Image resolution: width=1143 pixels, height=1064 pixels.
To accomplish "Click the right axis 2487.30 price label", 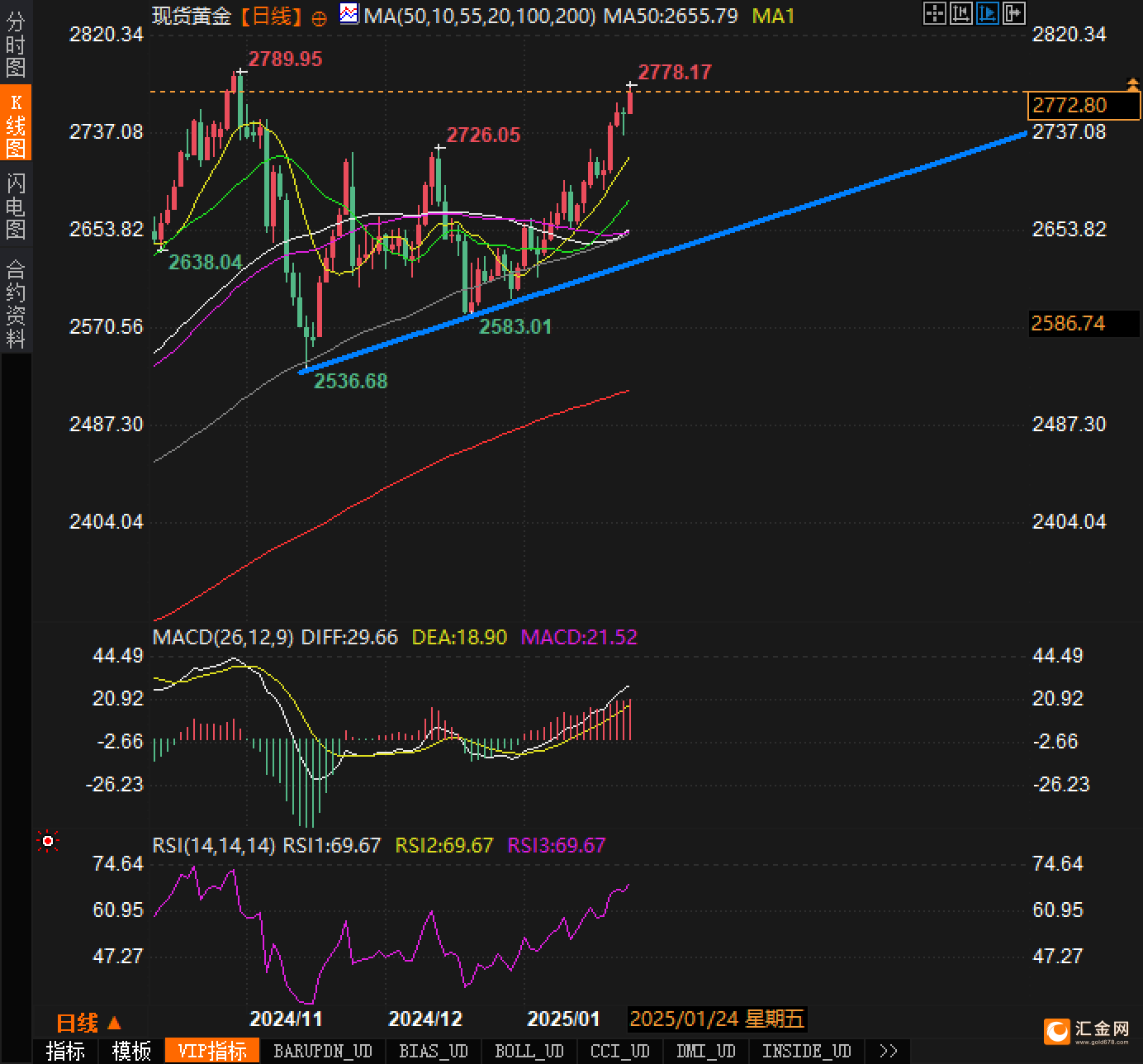I will coord(1069,424).
